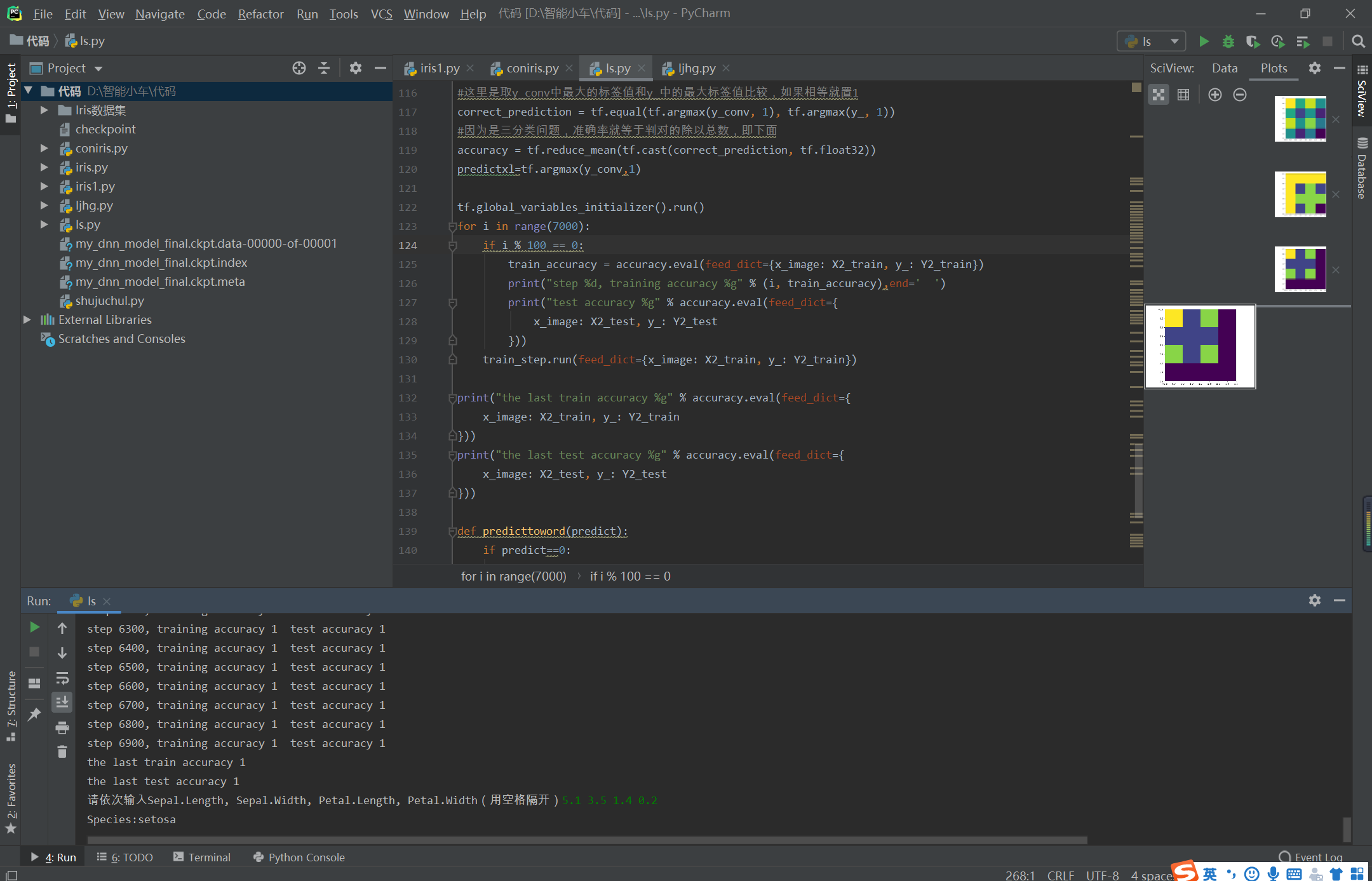Zoom in on SciView plot

pos(1214,95)
